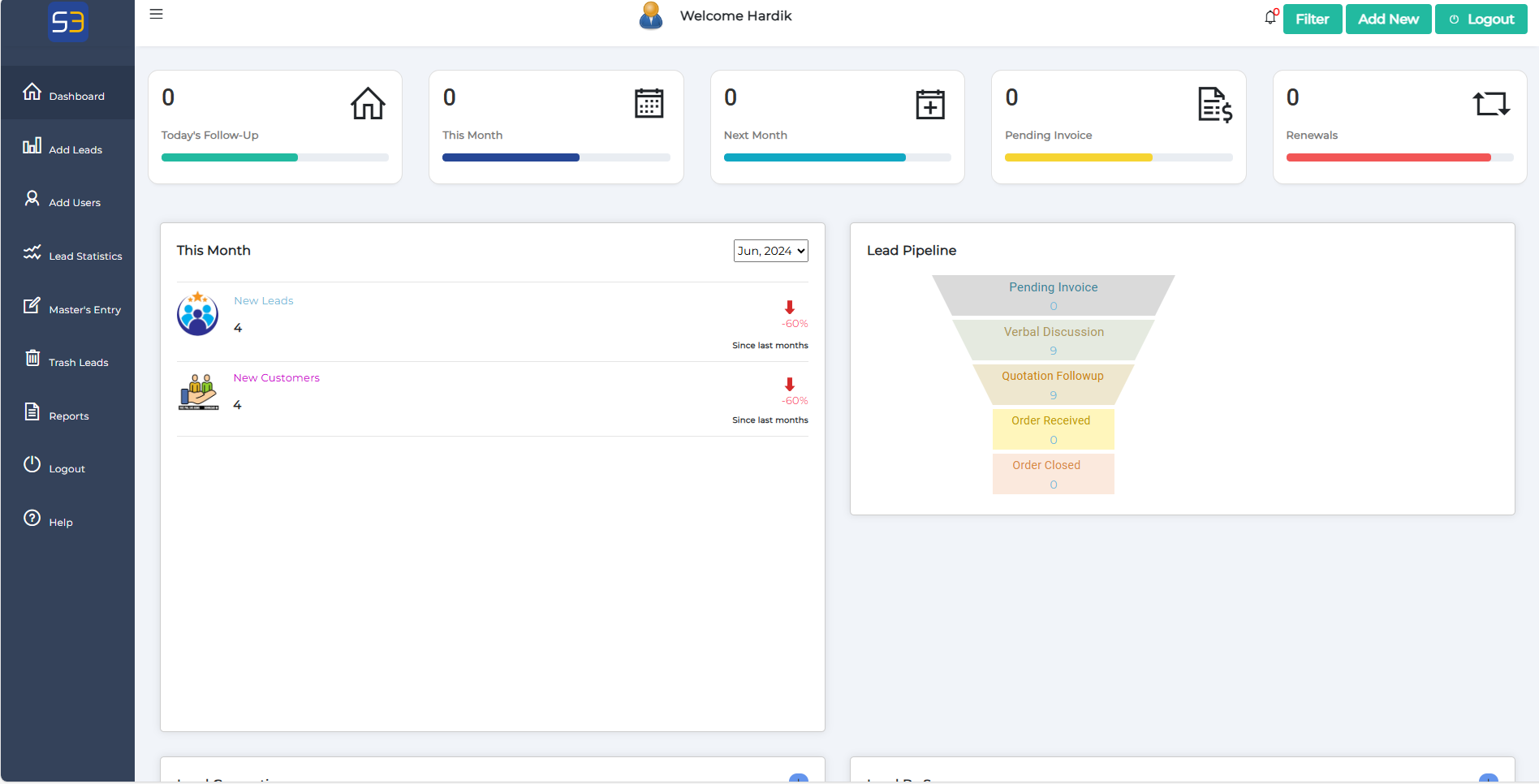Click the Next Month calendar-plus icon
The width and height of the screenshot is (1539, 784).
point(930,104)
